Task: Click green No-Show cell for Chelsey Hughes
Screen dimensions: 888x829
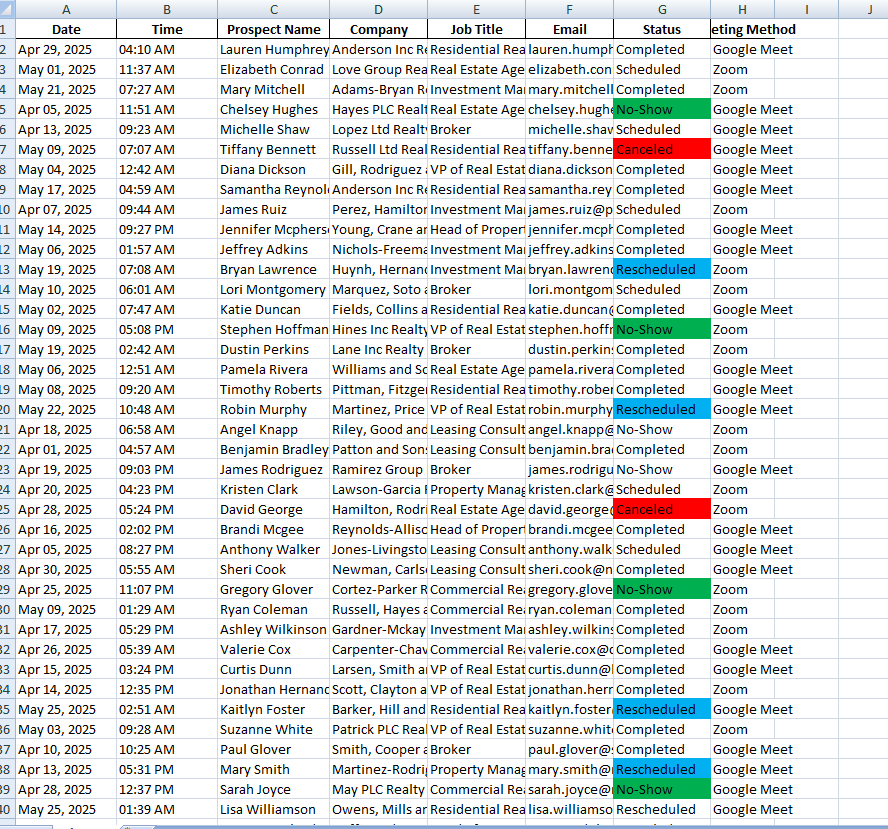Action: tap(662, 109)
